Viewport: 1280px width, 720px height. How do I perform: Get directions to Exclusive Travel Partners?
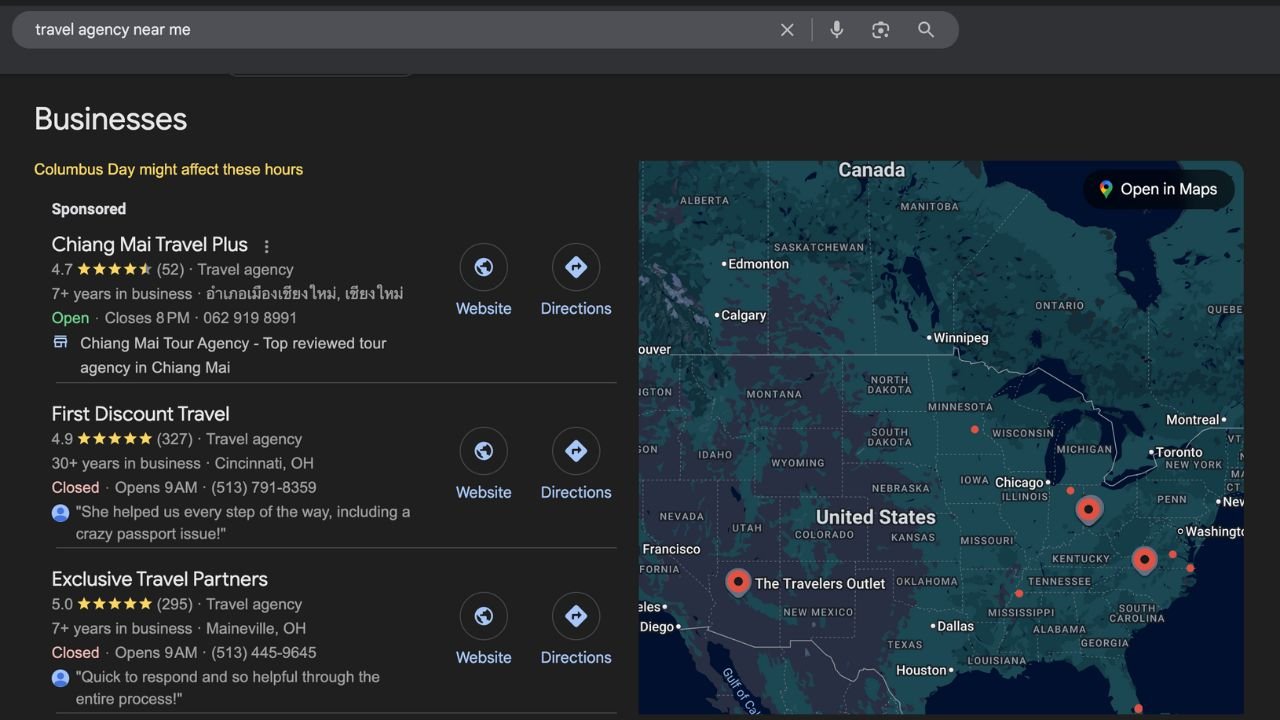[x=576, y=617]
